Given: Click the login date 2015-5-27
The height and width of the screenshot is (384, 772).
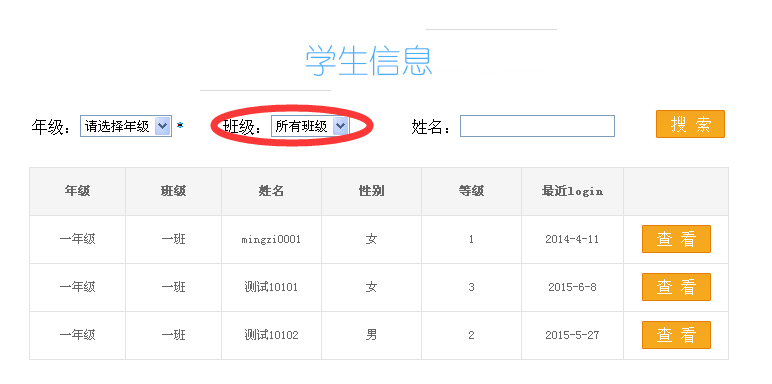Looking at the screenshot, I should click(x=572, y=335).
